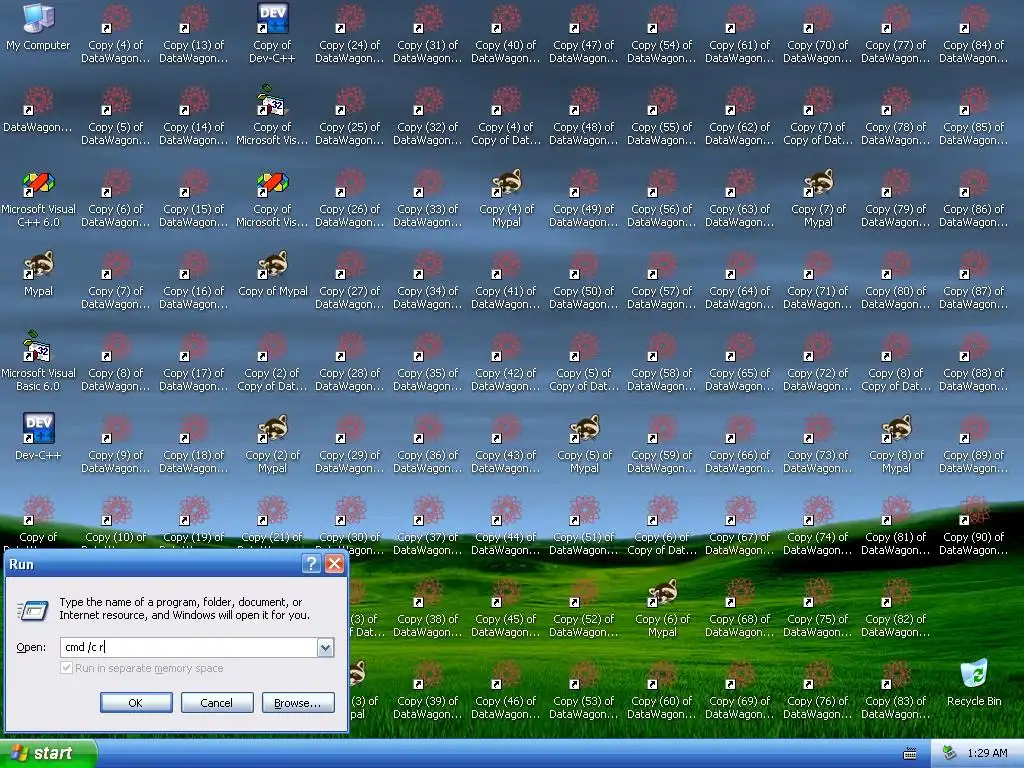Screen dimensions: 1024x768
Task: Select Copy (53) of DataWagon shortcut
Action: (584, 690)
